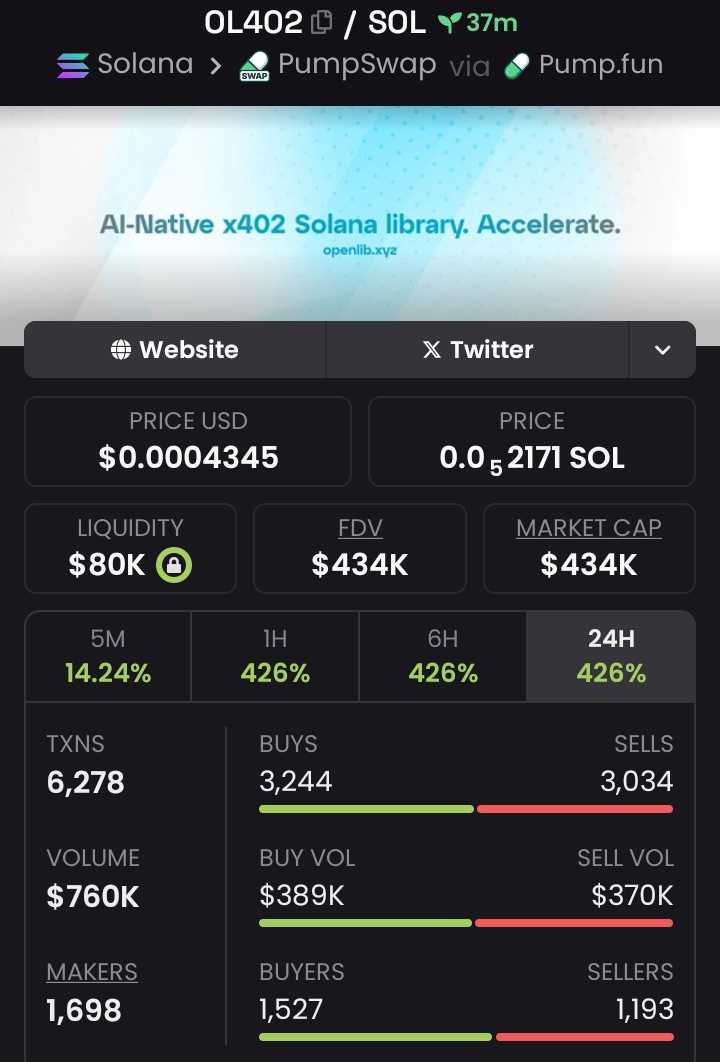Screen dimensions: 720x1062
Task: Select the 24H timeframe tab
Action: [x=611, y=656]
